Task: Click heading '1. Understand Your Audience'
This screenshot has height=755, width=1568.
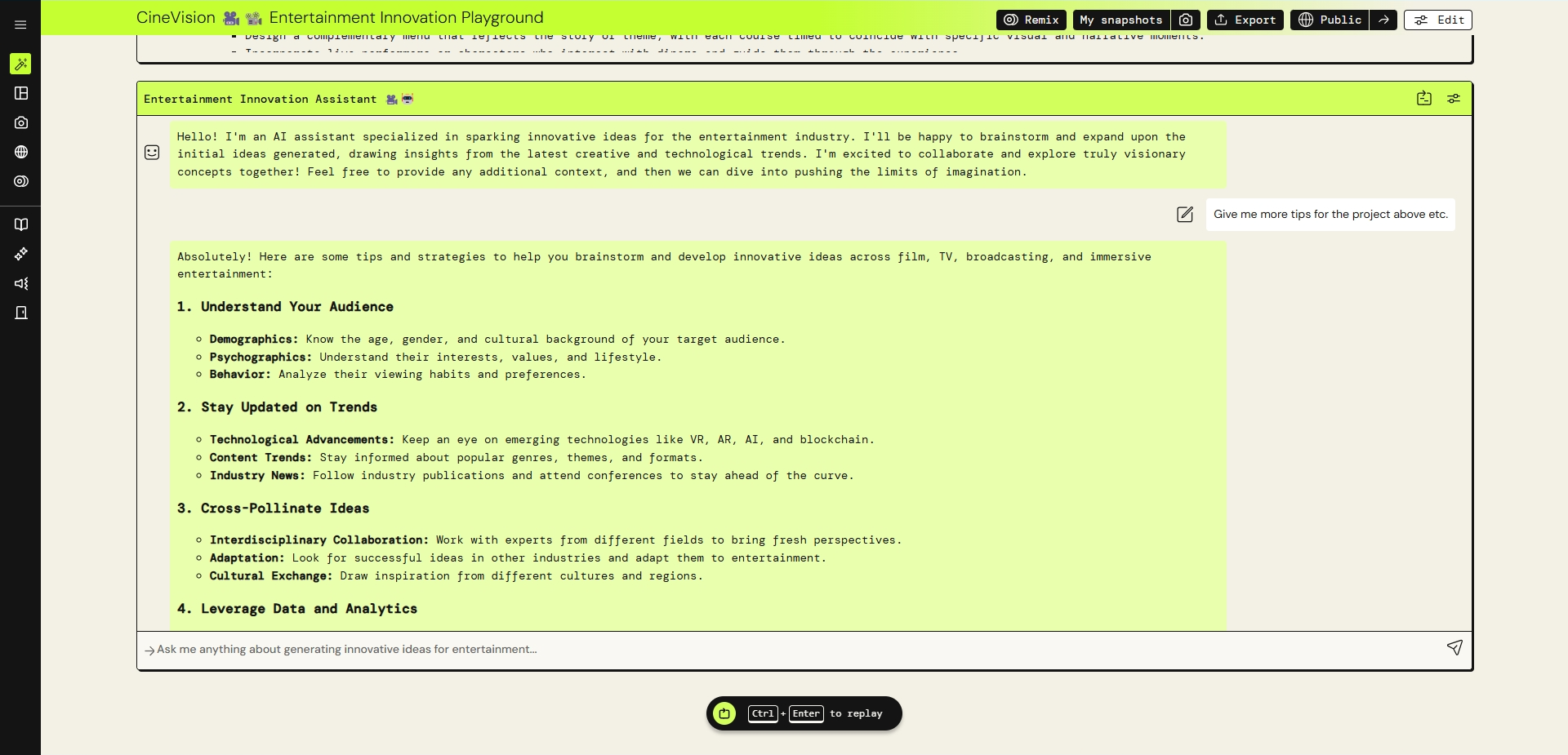Action: coord(285,307)
